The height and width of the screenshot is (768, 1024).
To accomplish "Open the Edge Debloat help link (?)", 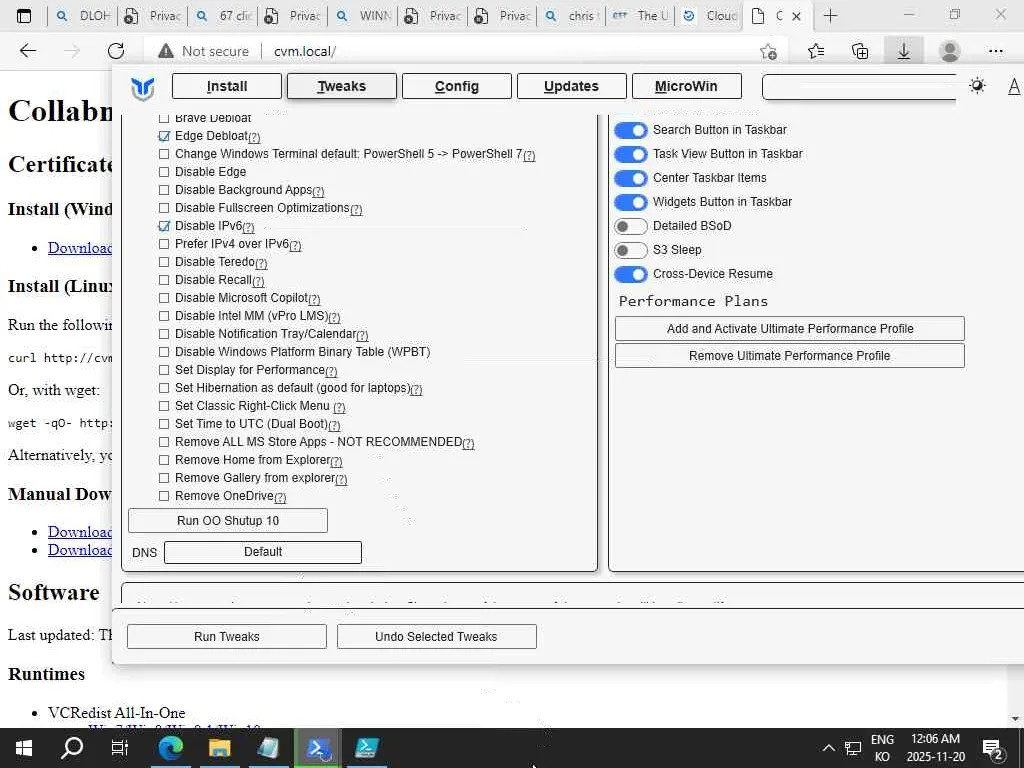I will tap(254, 137).
